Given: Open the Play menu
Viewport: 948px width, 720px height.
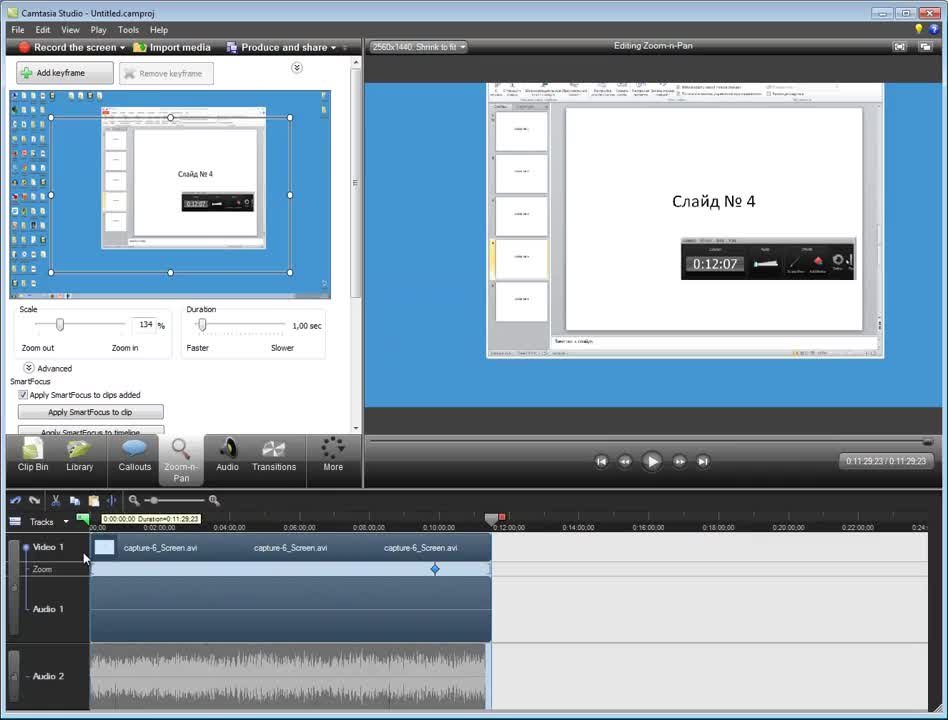Looking at the screenshot, I should 99,30.
